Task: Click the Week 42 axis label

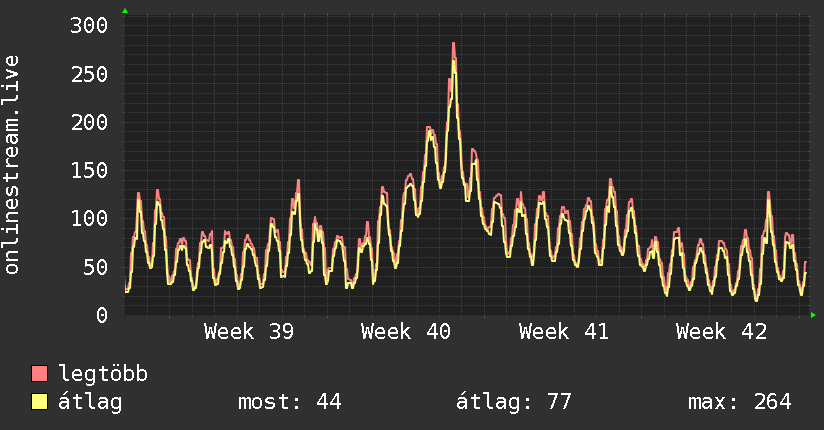Action: pyautogui.click(x=721, y=332)
